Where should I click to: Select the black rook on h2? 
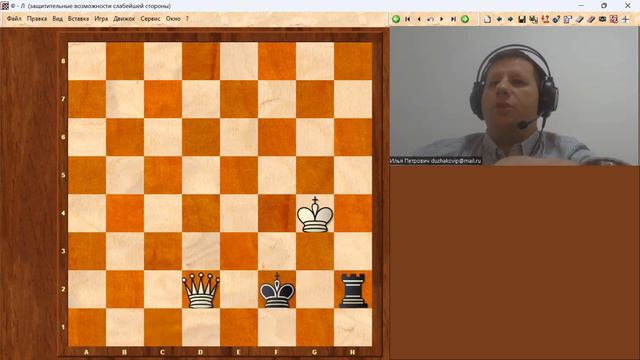pyautogui.click(x=353, y=290)
